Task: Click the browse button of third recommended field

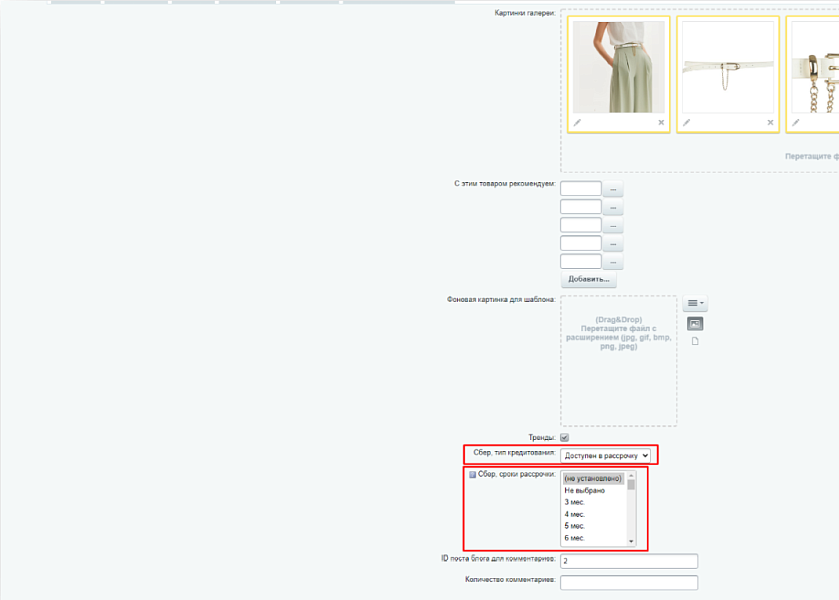Action: click(x=613, y=225)
